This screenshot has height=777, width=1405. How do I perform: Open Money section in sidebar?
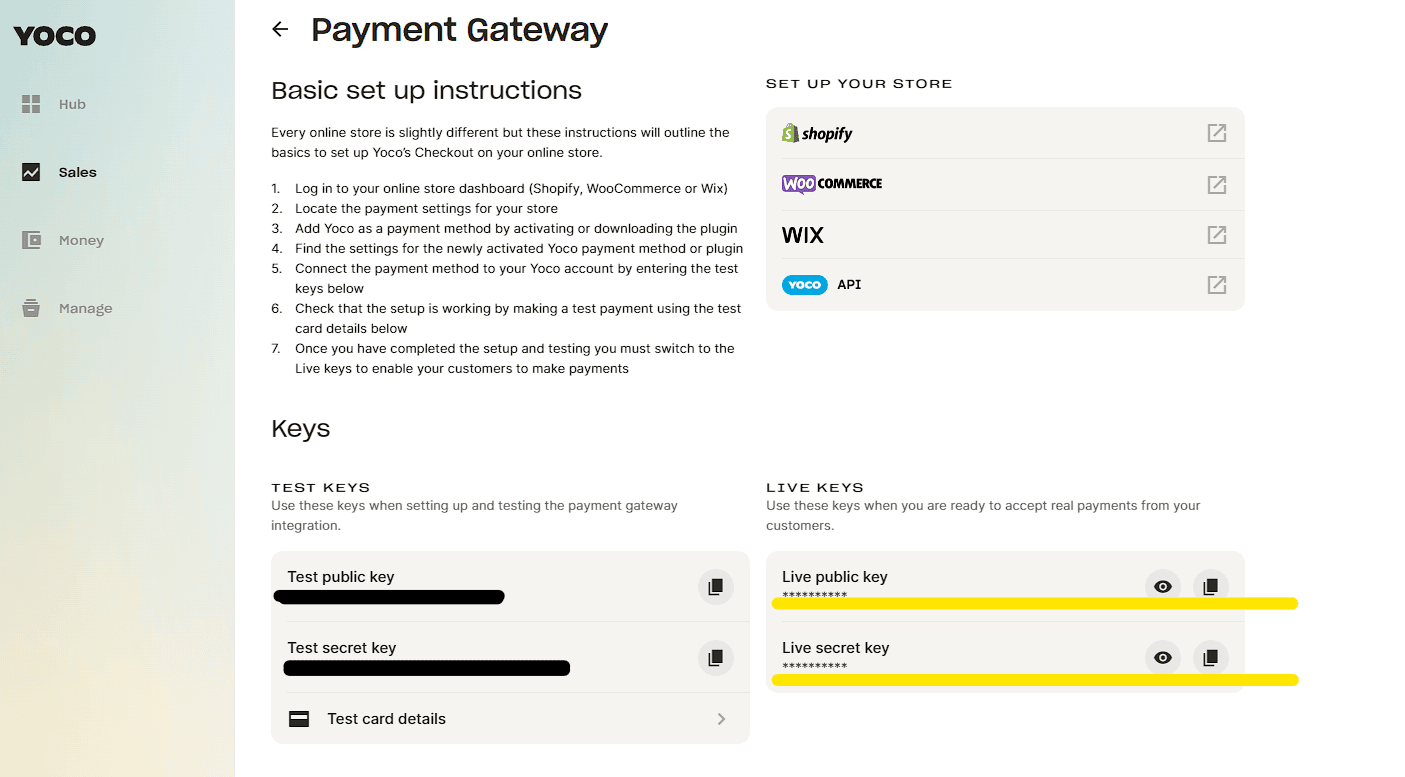click(x=81, y=240)
